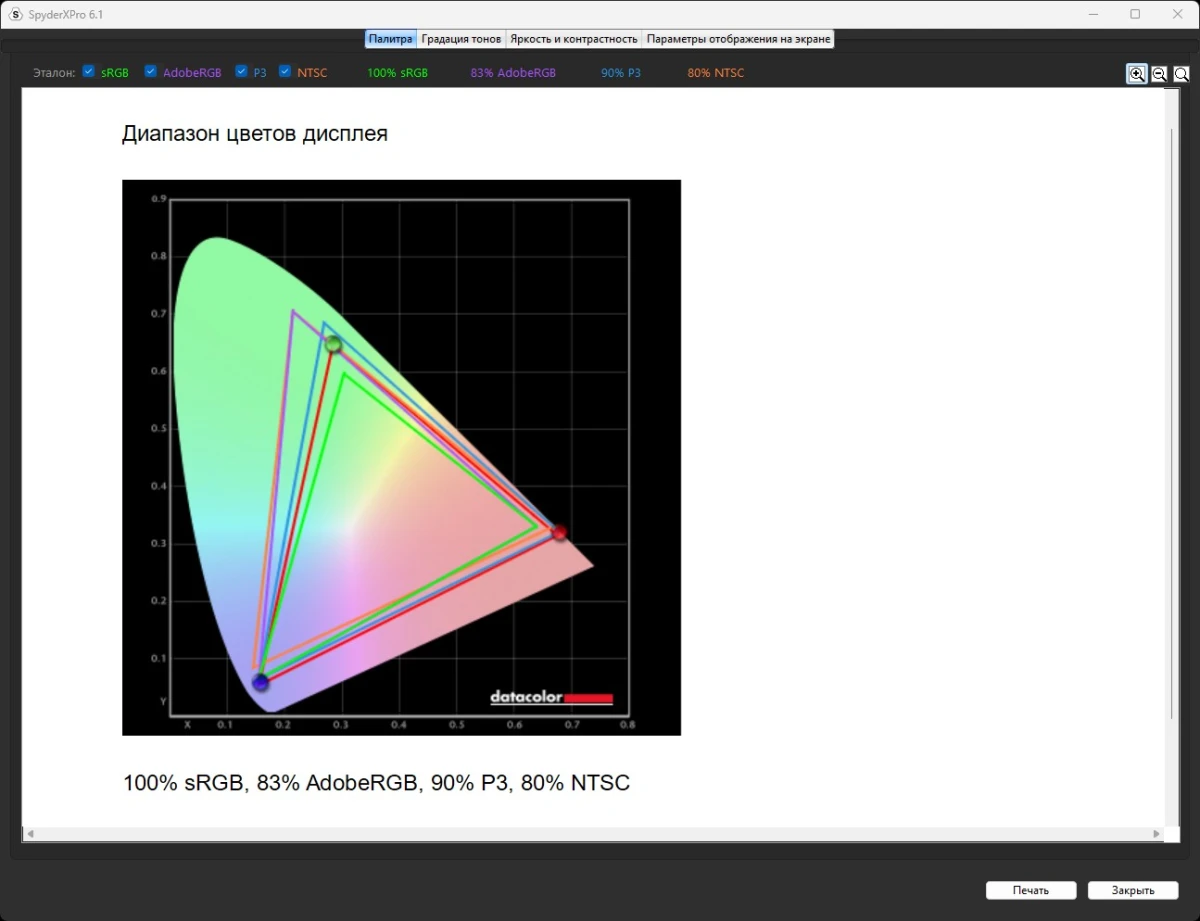
Task: Open the Параметры отображения на экране tab
Action: click(x=738, y=39)
